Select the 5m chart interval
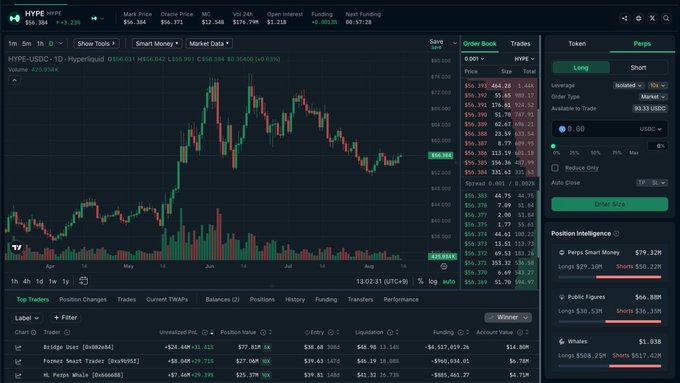The width and height of the screenshot is (680, 383). click(x=26, y=43)
